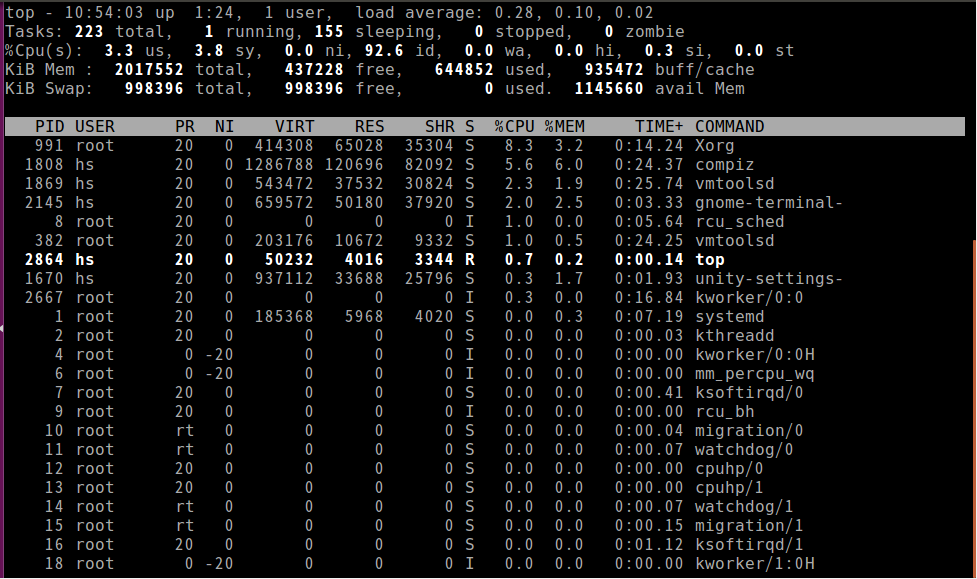Select the mm_percpu_wq process name
977x579 pixels.
point(755,374)
